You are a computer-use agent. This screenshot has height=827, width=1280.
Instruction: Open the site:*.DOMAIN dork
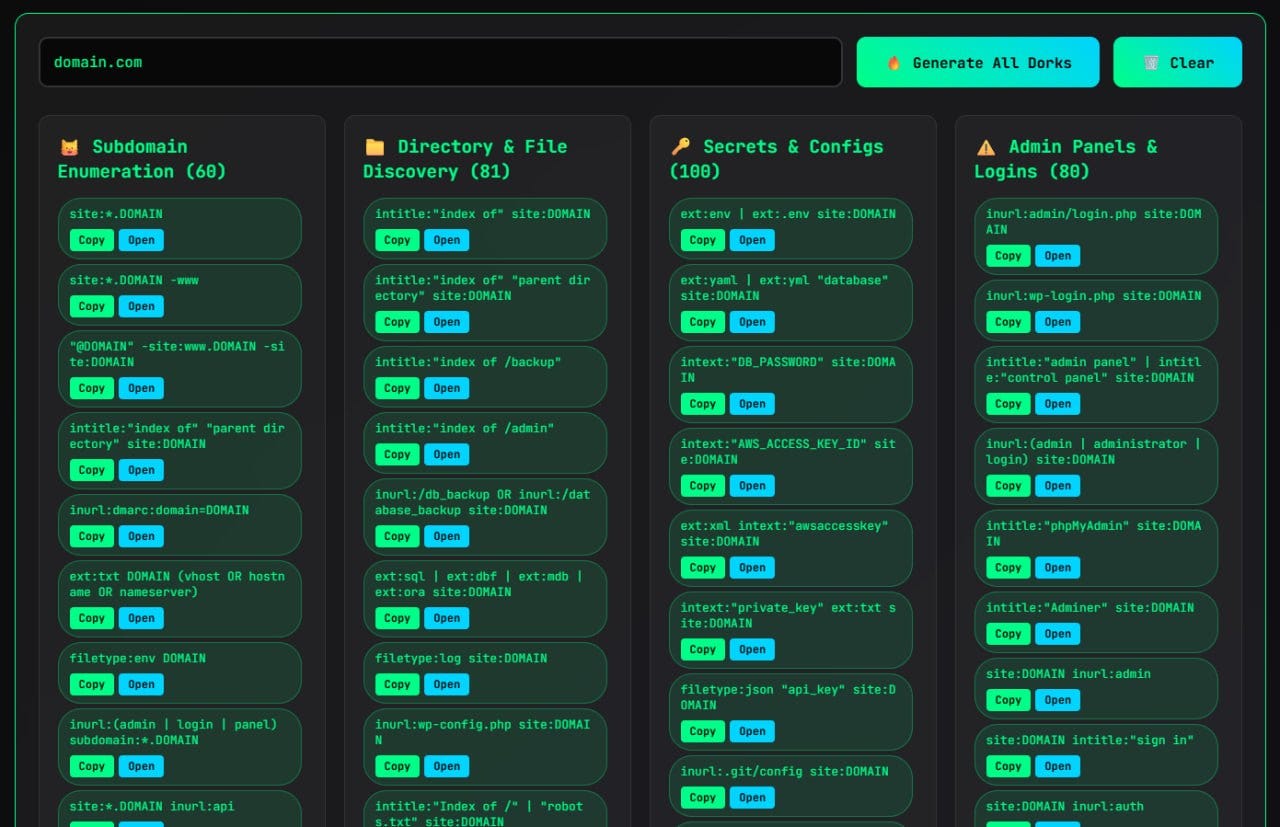[141, 240]
